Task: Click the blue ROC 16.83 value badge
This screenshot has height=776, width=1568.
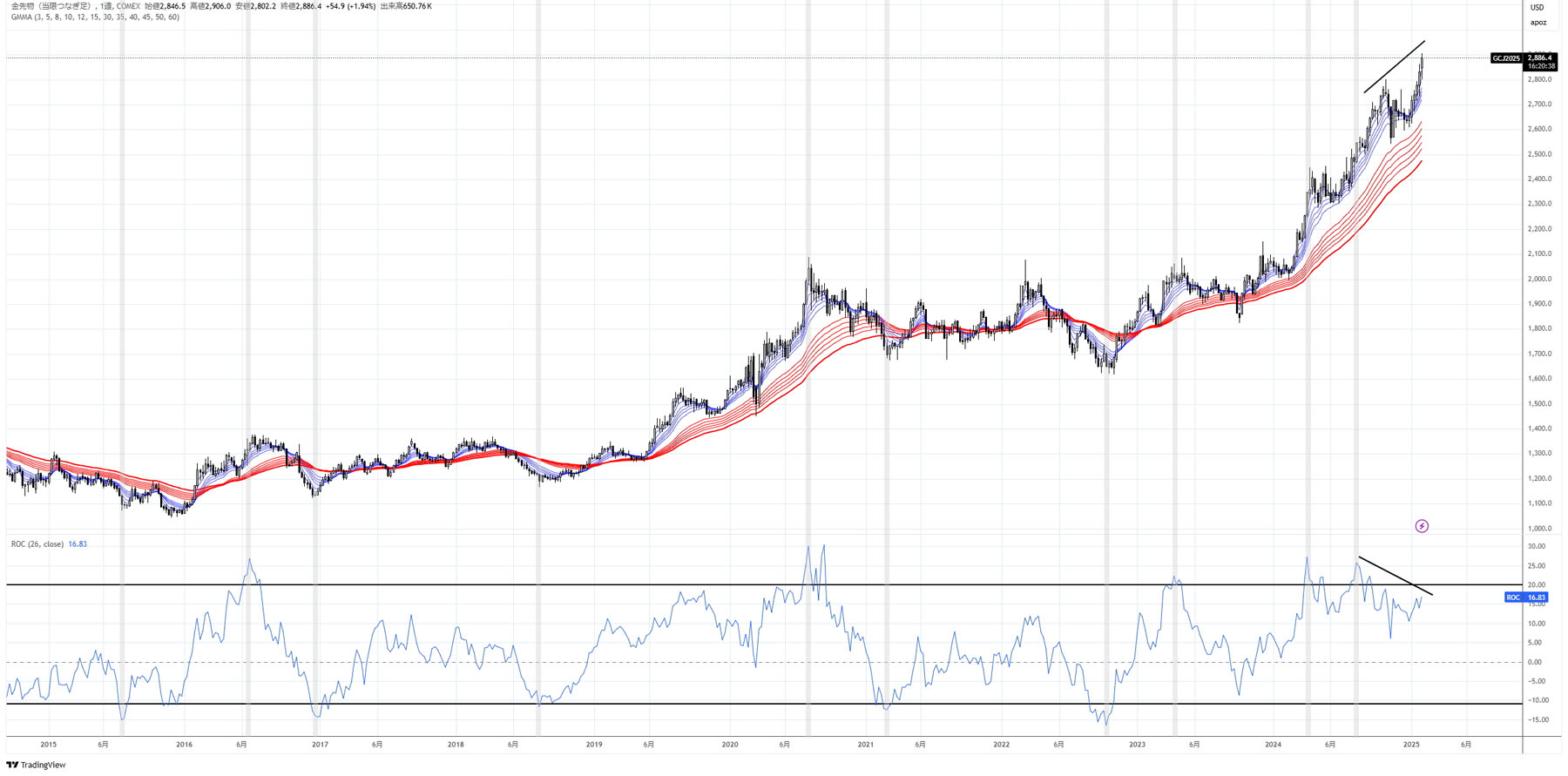Action: coord(1526,597)
